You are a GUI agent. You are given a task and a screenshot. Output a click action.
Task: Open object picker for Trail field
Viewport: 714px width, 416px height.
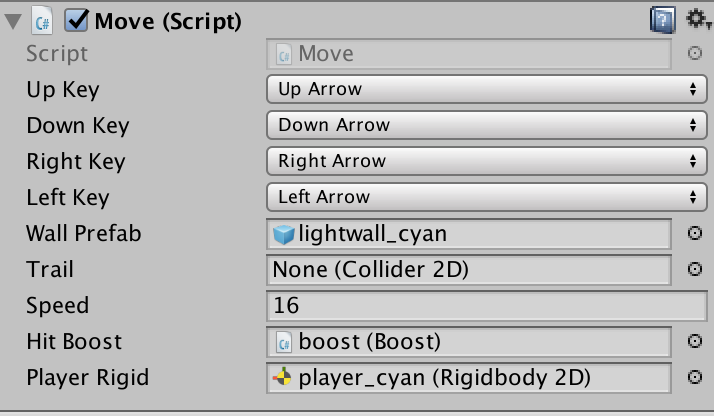(x=694, y=270)
